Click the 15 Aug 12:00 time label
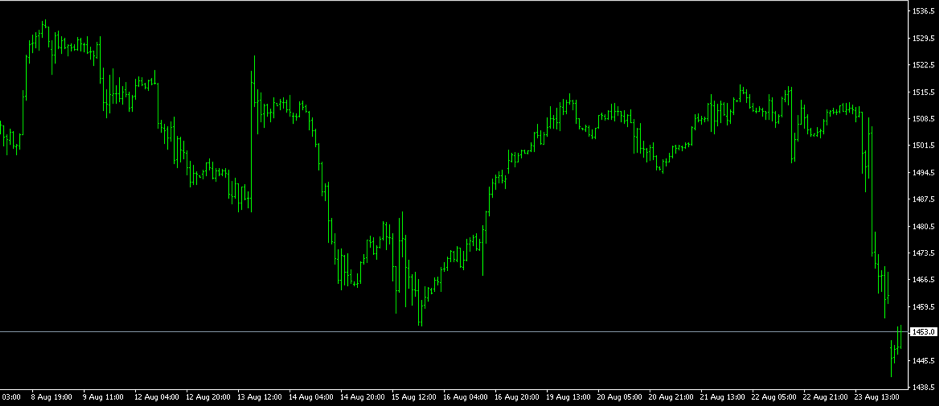The width and height of the screenshot is (939, 406). 414,398
